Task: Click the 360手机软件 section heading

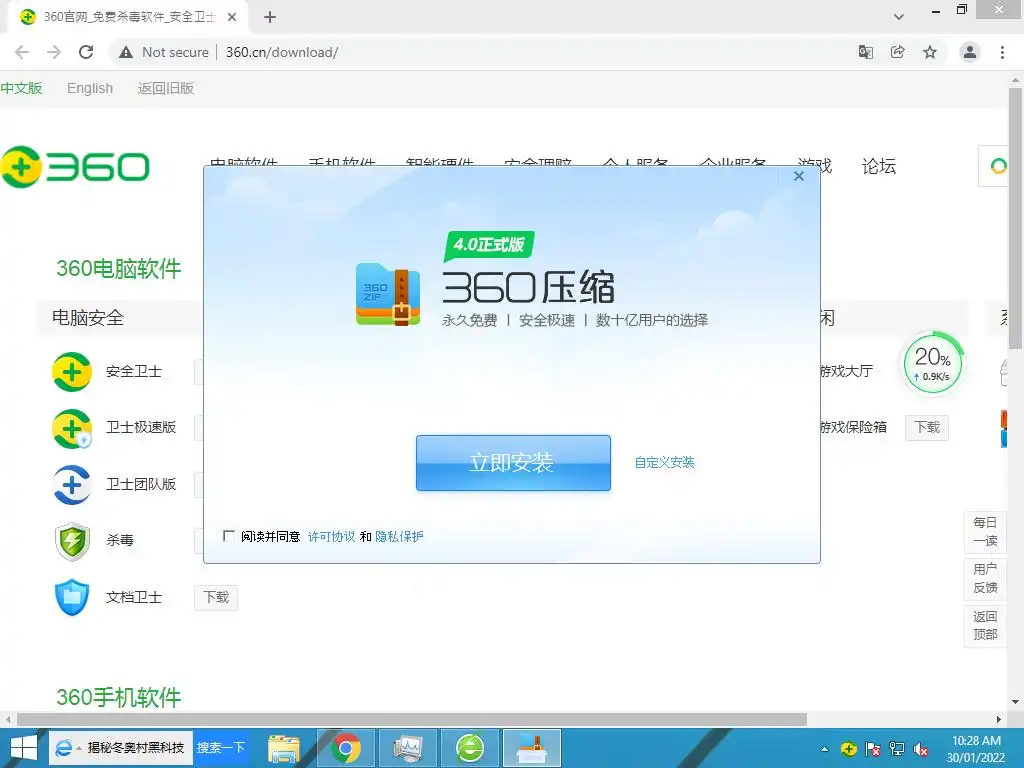Action: tap(118, 697)
